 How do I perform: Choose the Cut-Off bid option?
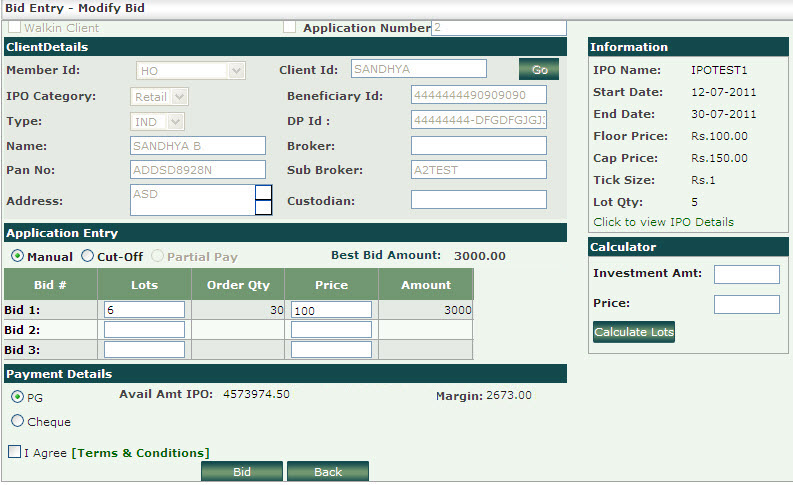click(87, 256)
